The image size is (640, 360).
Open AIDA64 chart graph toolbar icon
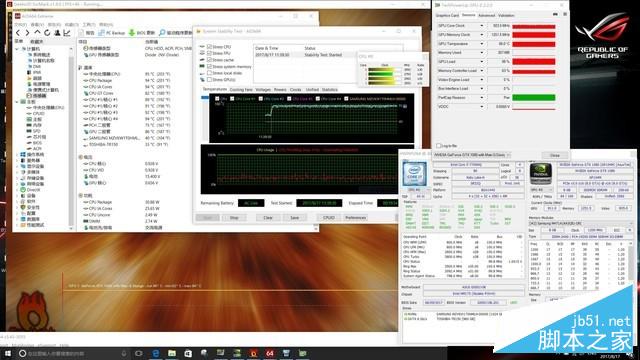[x=67, y=33]
